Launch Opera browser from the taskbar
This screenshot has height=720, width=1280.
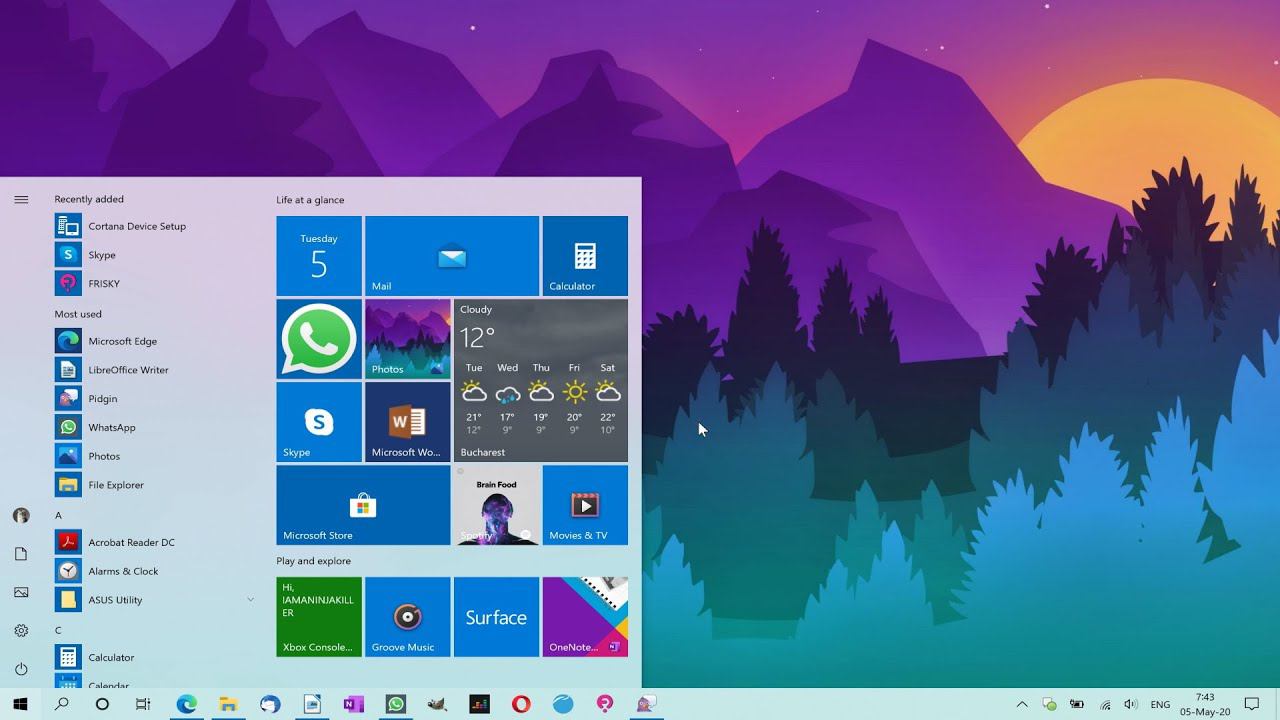pyautogui.click(x=521, y=704)
